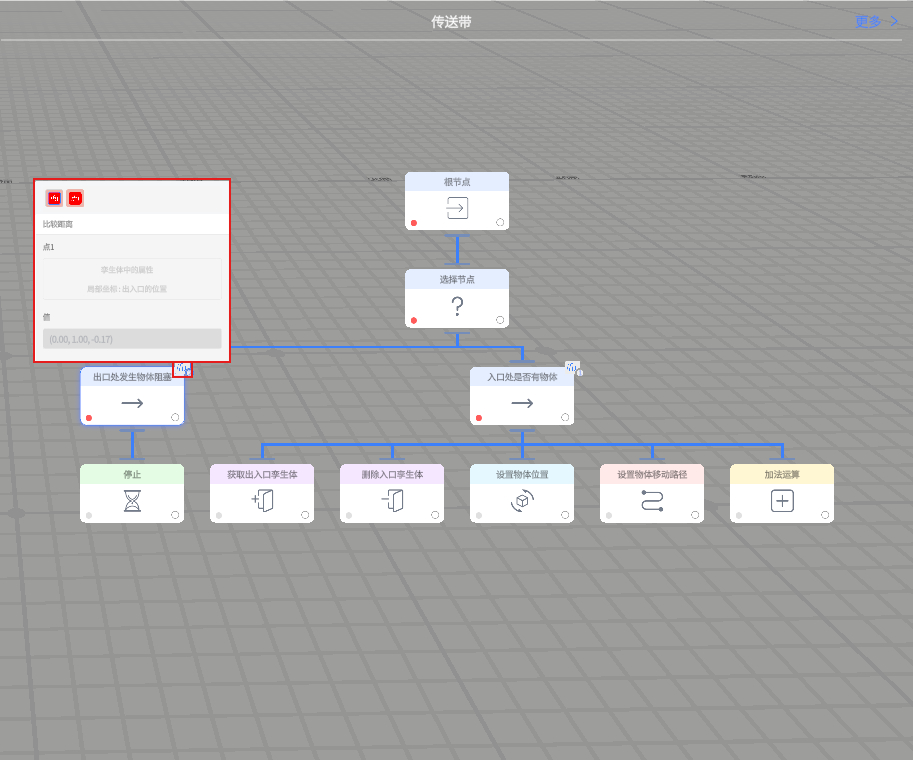913x760 pixels.
Task: Select the 删除入口孪生体 node icon
Action: click(392, 501)
